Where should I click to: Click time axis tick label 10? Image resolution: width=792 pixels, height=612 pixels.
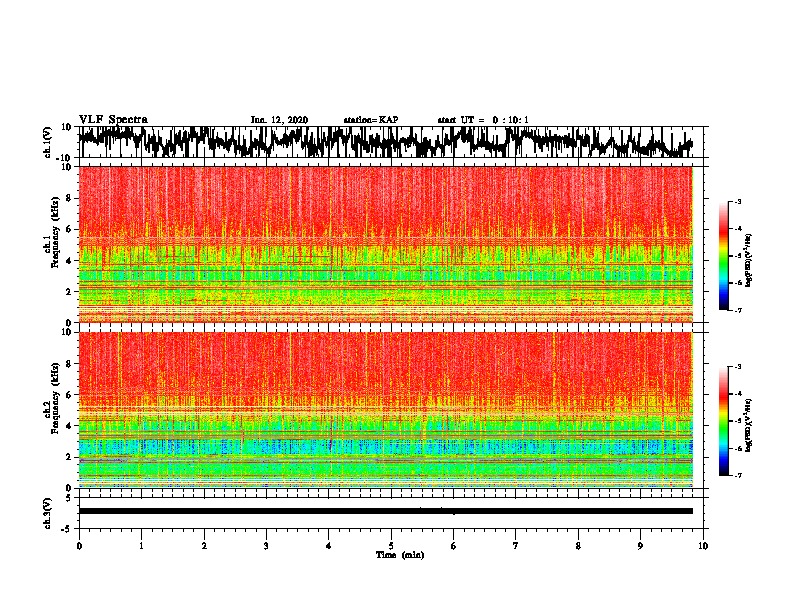(703, 546)
